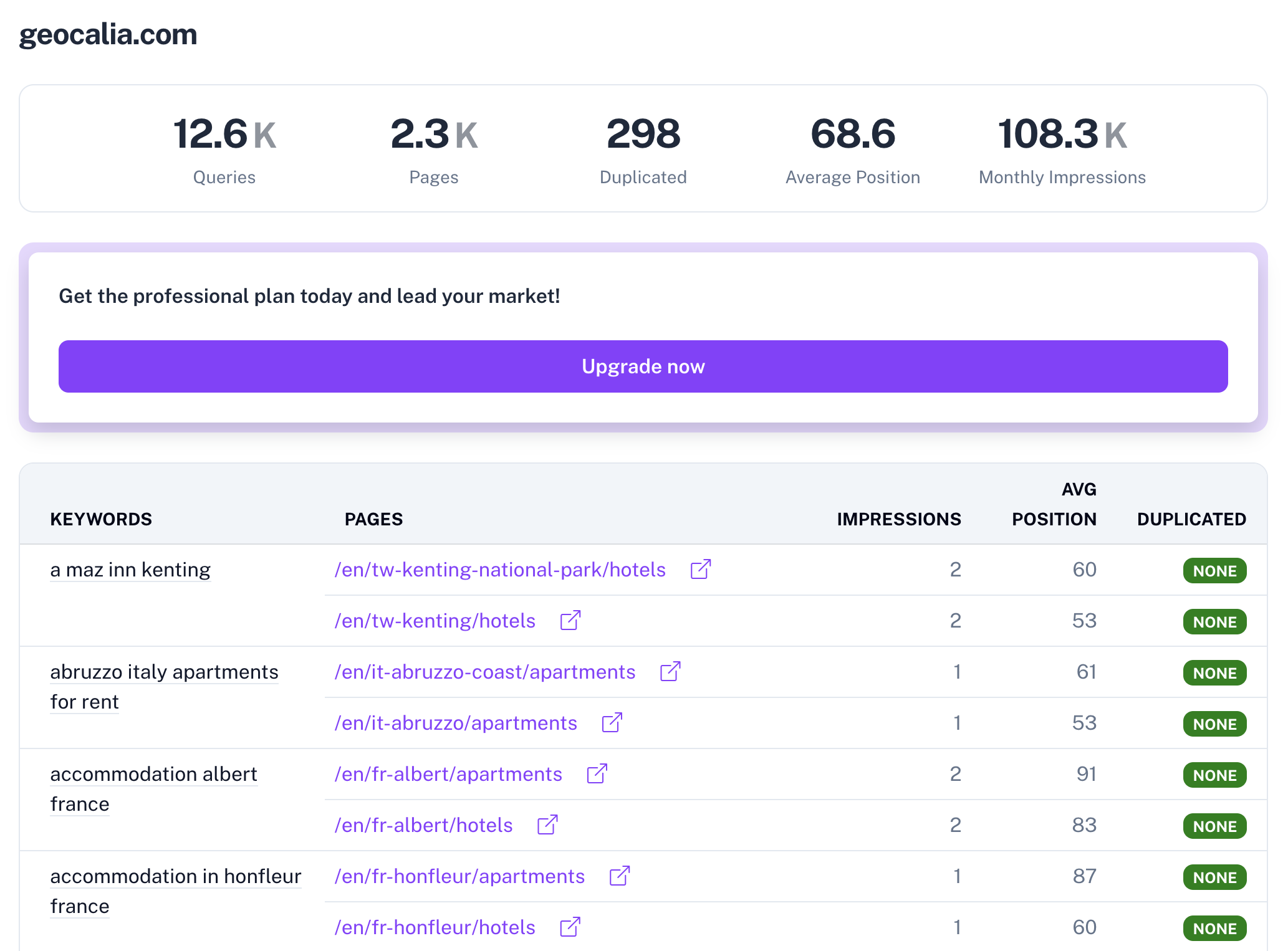Open the /en/tw-kenting-national-park/hotels page link
This screenshot has height=951, width=1288.
pyautogui.click(x=500, y=570)
